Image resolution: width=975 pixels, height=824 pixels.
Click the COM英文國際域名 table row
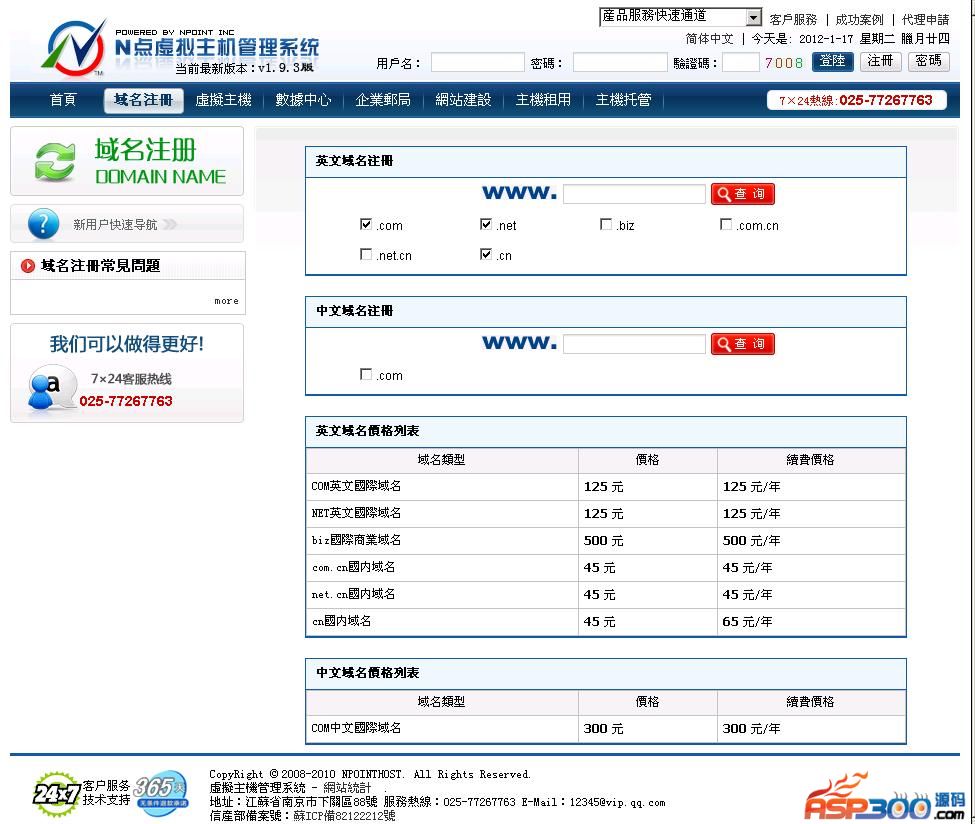(606, 487)
